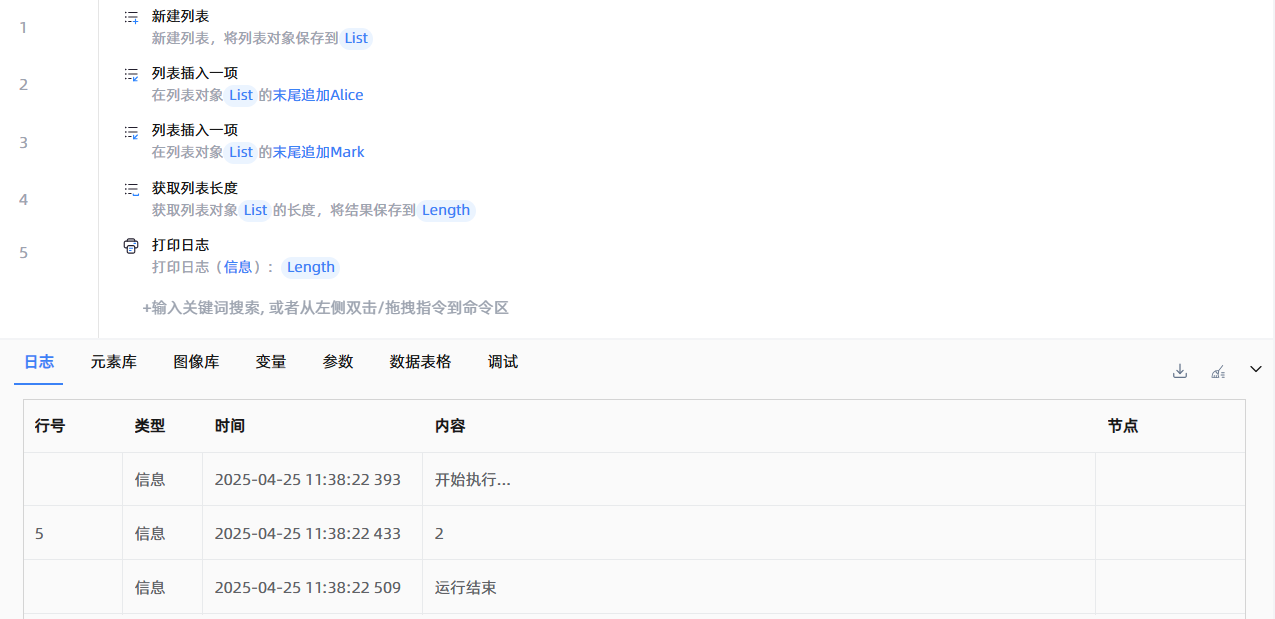Export logs with the download icon
Viewport: 1275px width, 619px height.
click(x=1180, y=371)
